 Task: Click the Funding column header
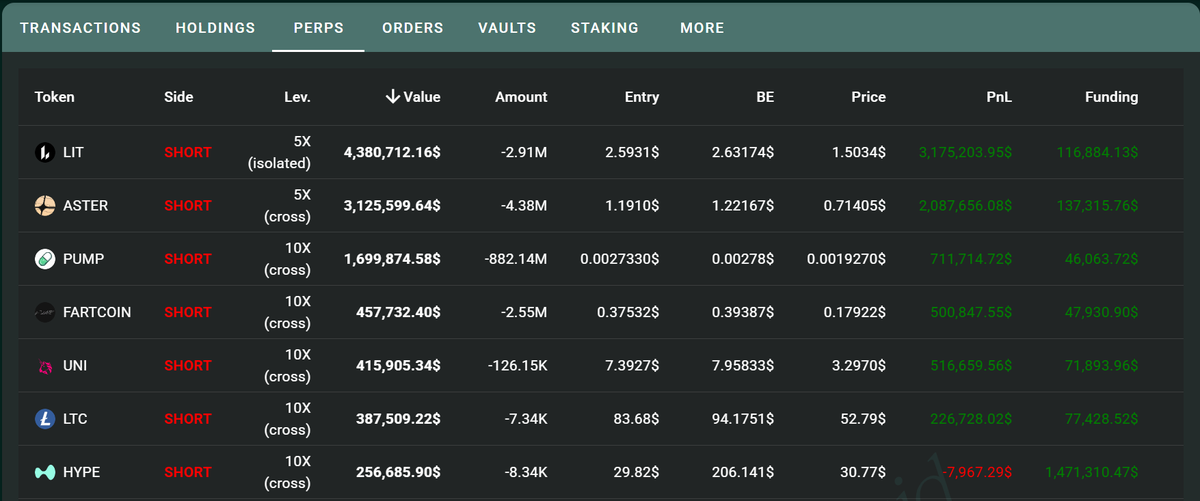pos(1111,97)
